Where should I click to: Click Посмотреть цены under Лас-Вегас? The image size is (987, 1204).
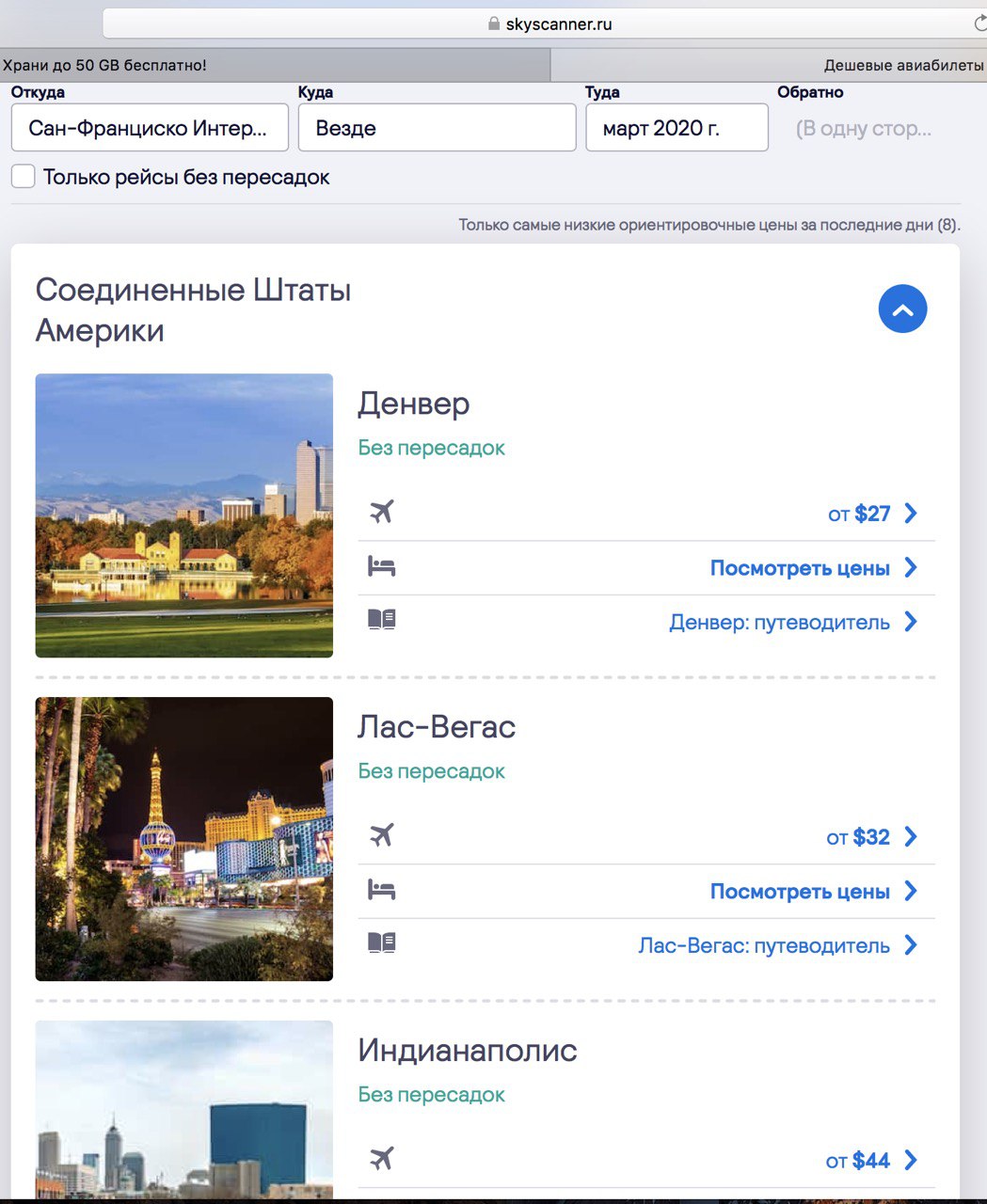click(x=800, y=892)
